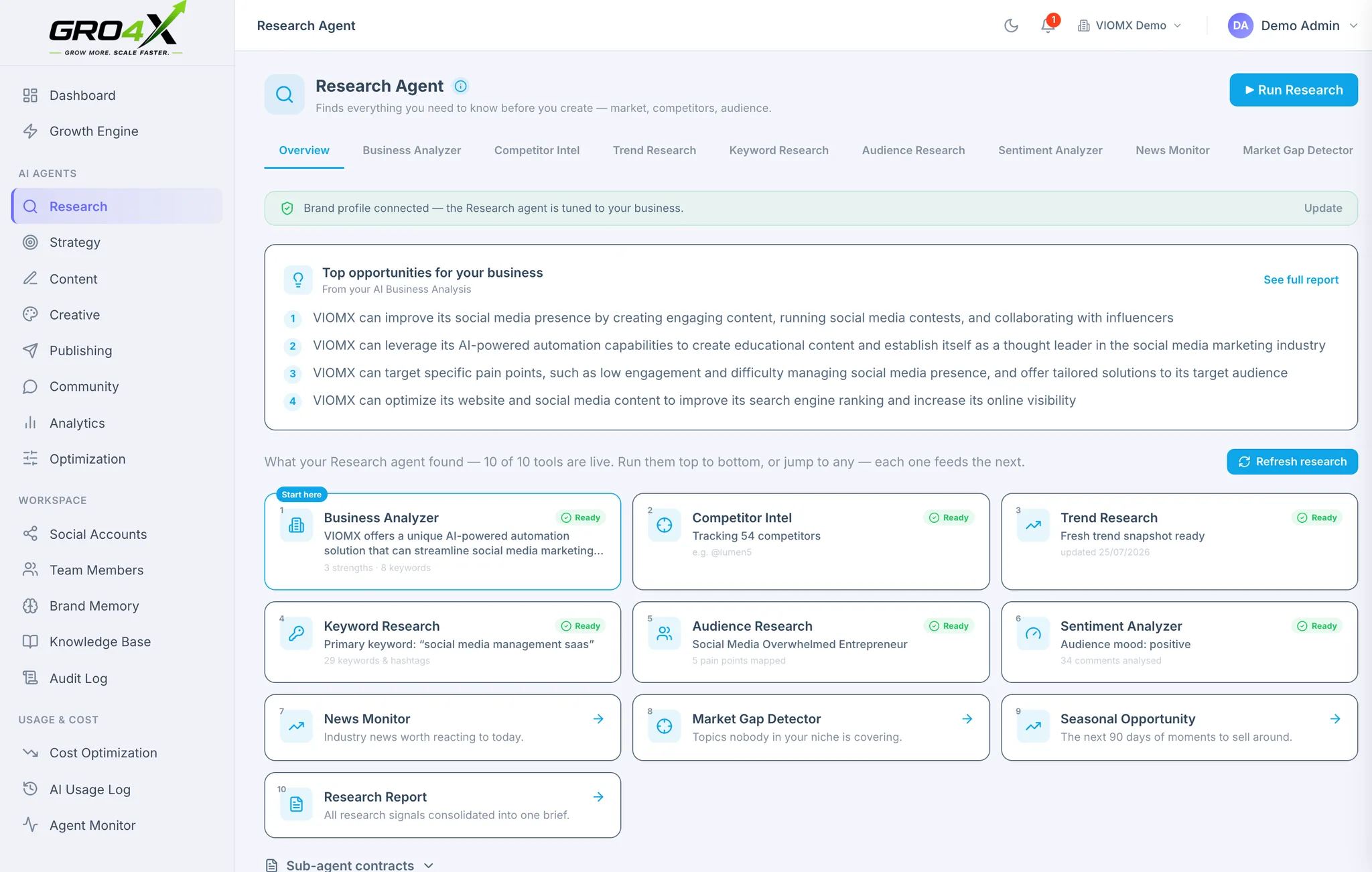Click the fourth opportunity about search ranking

[x=695, y=400]
